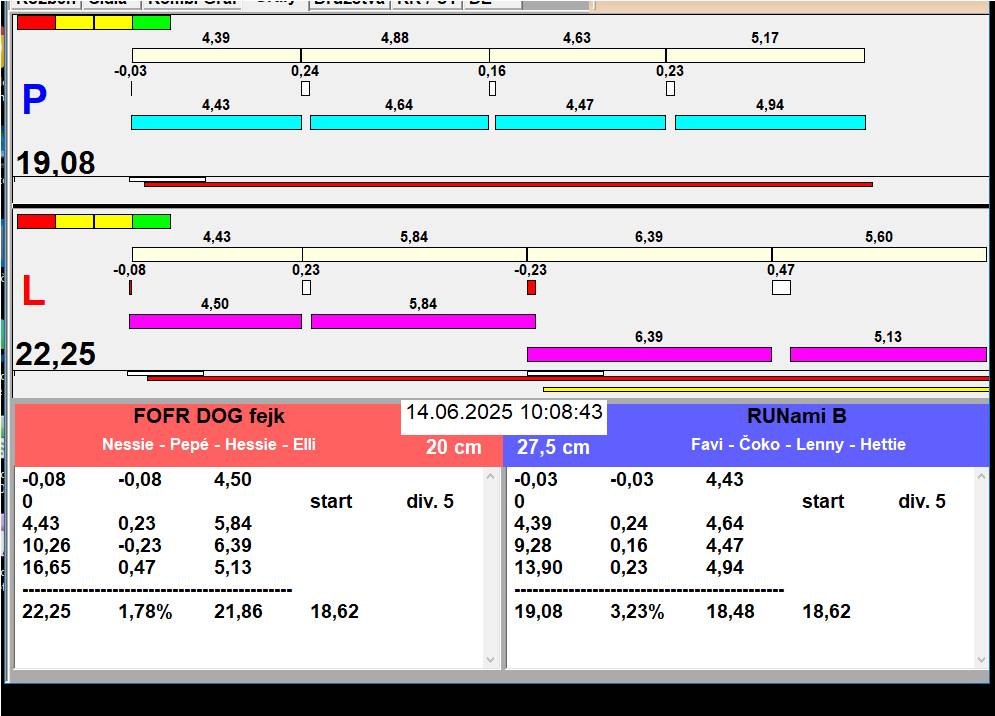Click the green start light in lane L
Viewport: 995px width, 716px height.
[x=151, y=221]
